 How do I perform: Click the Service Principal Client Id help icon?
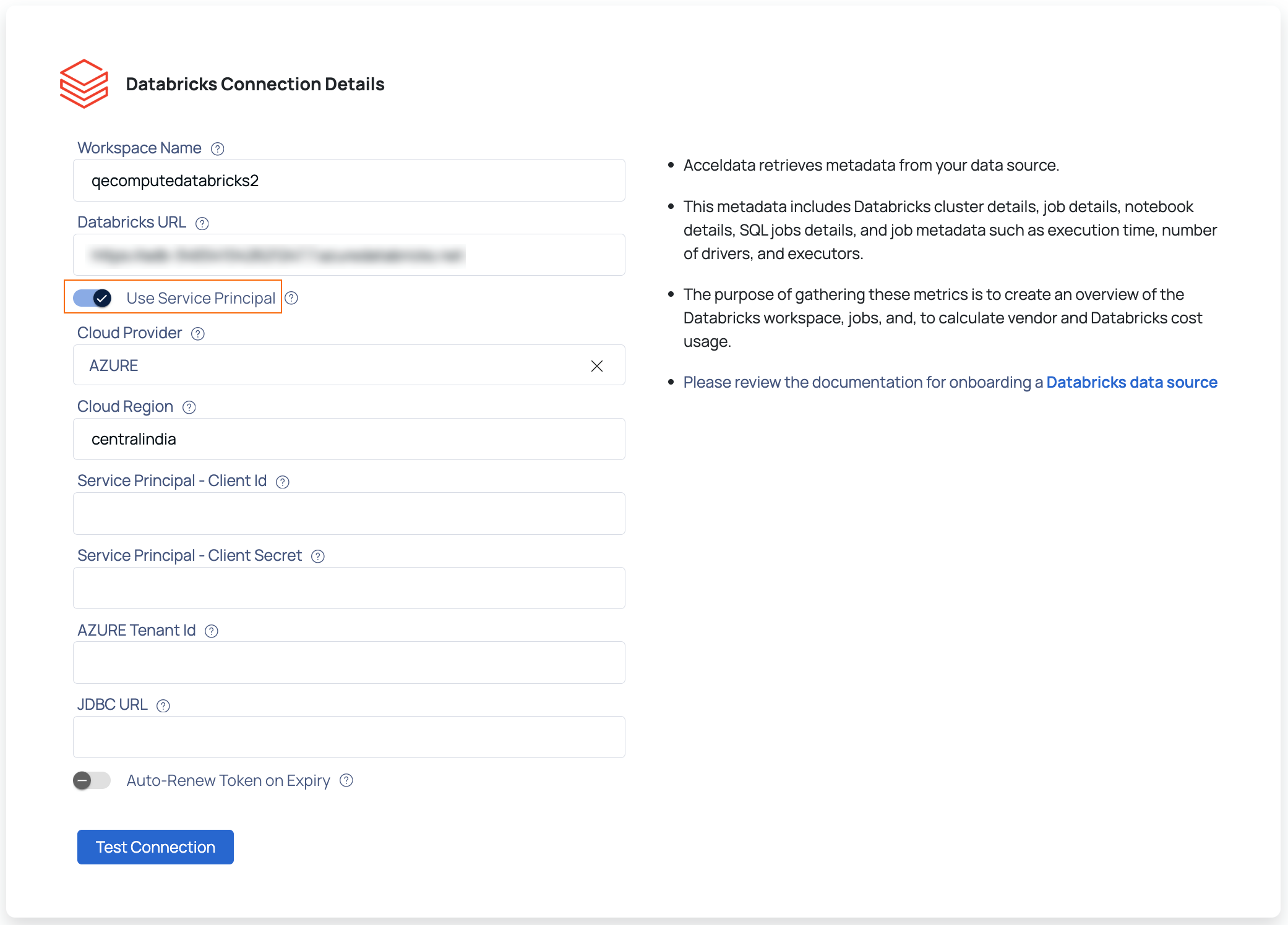coord(283,482)
